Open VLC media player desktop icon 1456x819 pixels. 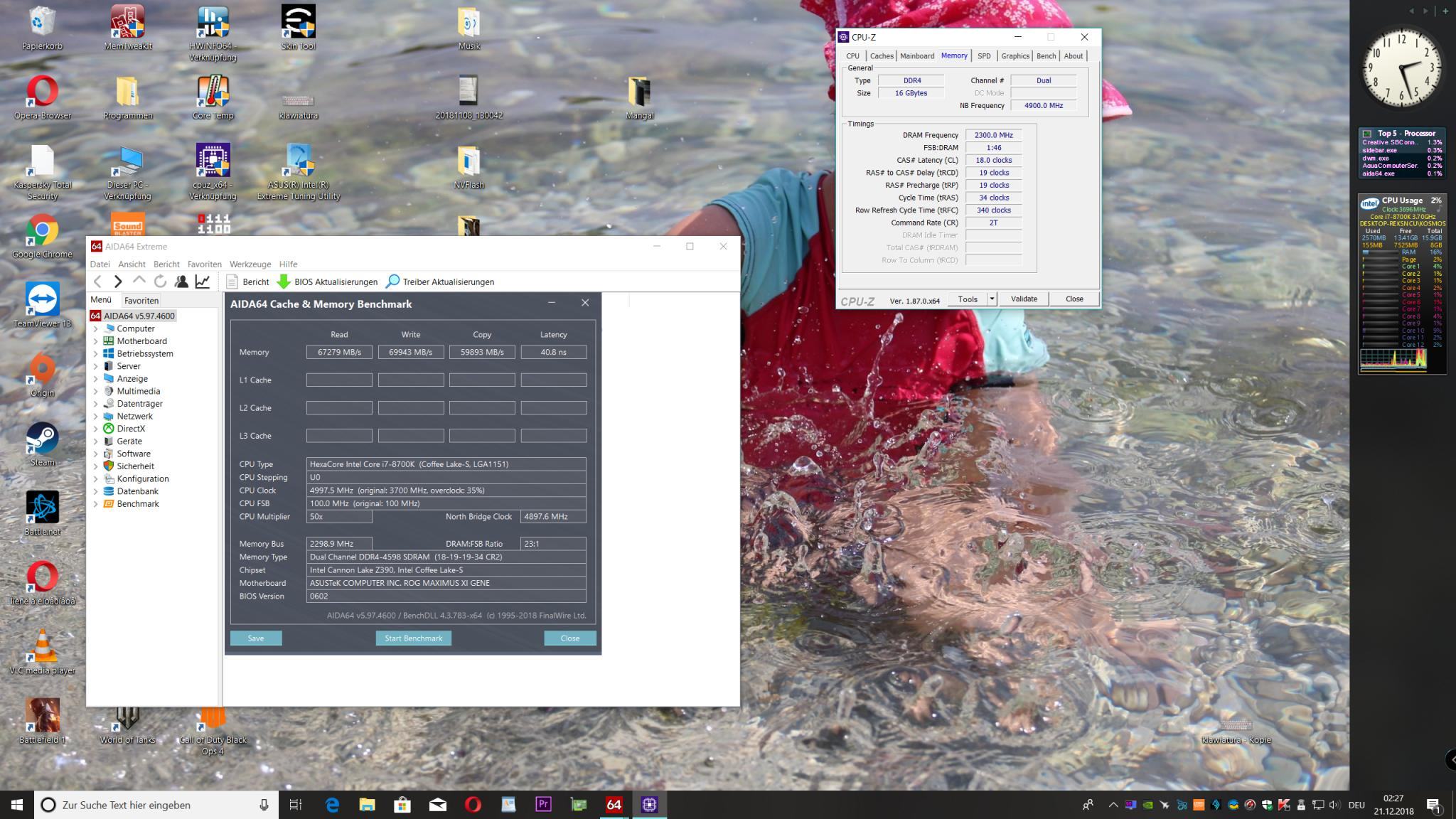point(43,653)
